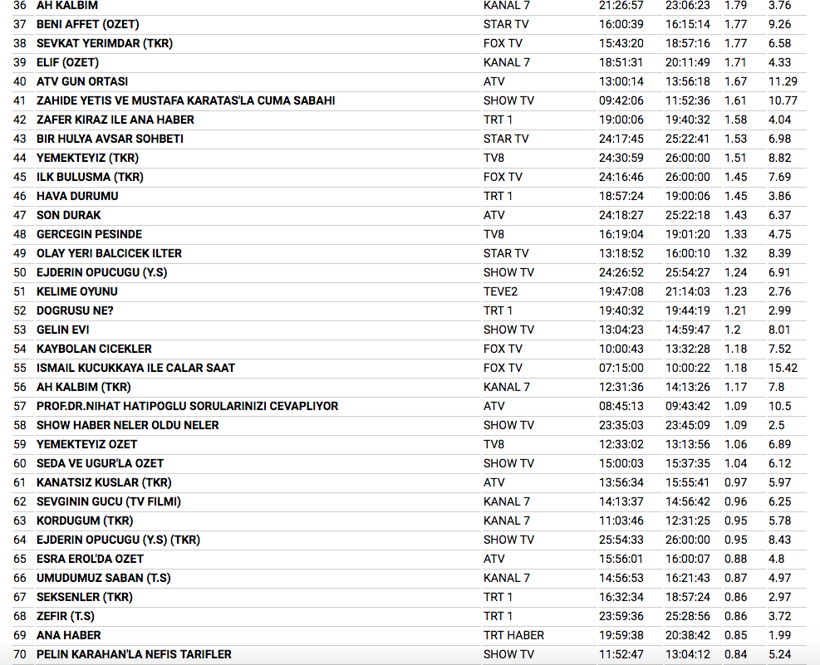Viewport: 820px width, 665px height.
Task: Select PELIN KARAHAN'LA NEFIS TARIFLER title
Action: (x=134, y=654)
